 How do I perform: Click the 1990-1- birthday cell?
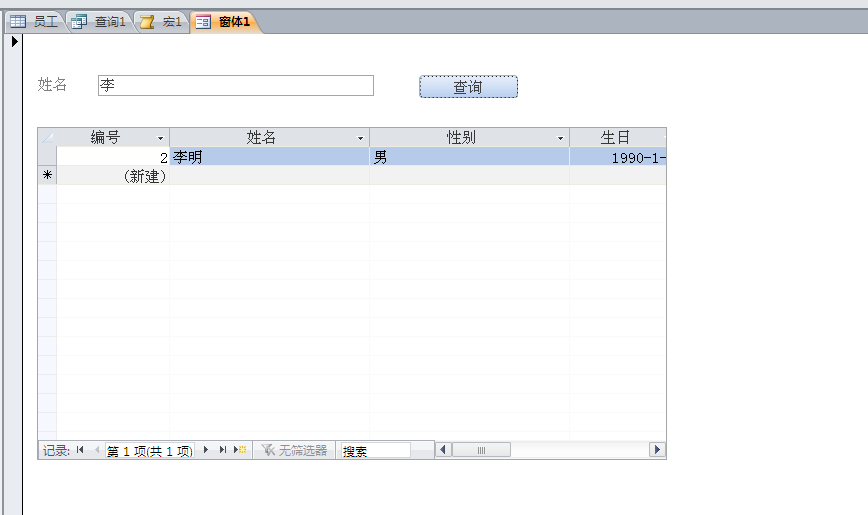click(x=618, y=156)
